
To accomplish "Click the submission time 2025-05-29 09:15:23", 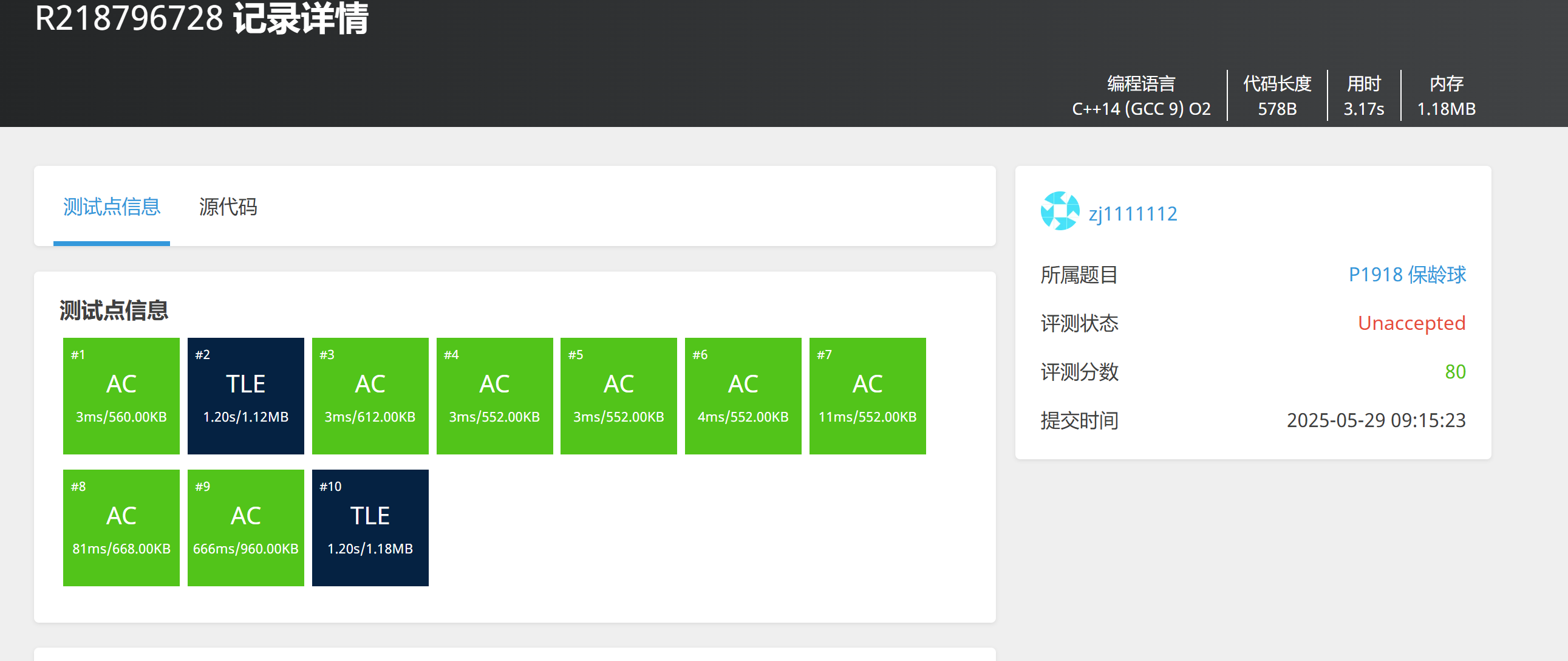I will click(1375, 420).
